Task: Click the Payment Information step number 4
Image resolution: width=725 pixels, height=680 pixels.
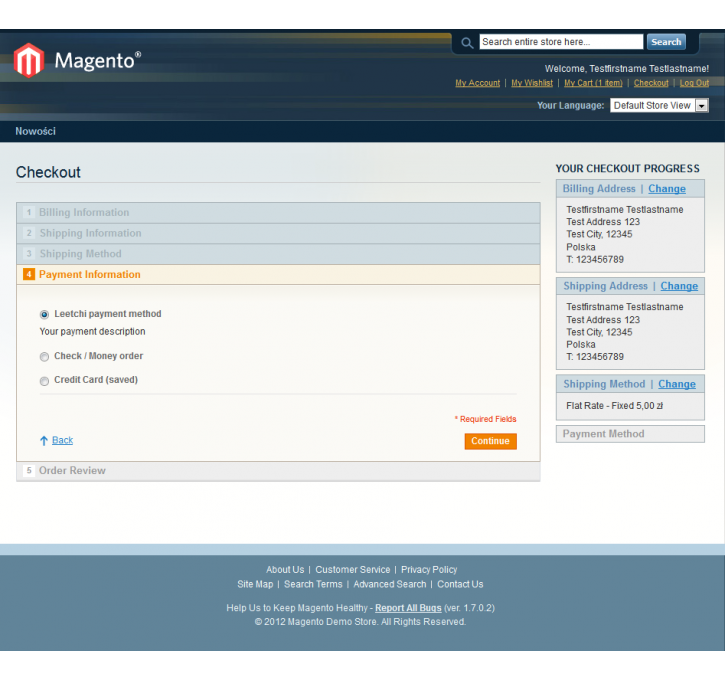Action: [x=29, y=274]
